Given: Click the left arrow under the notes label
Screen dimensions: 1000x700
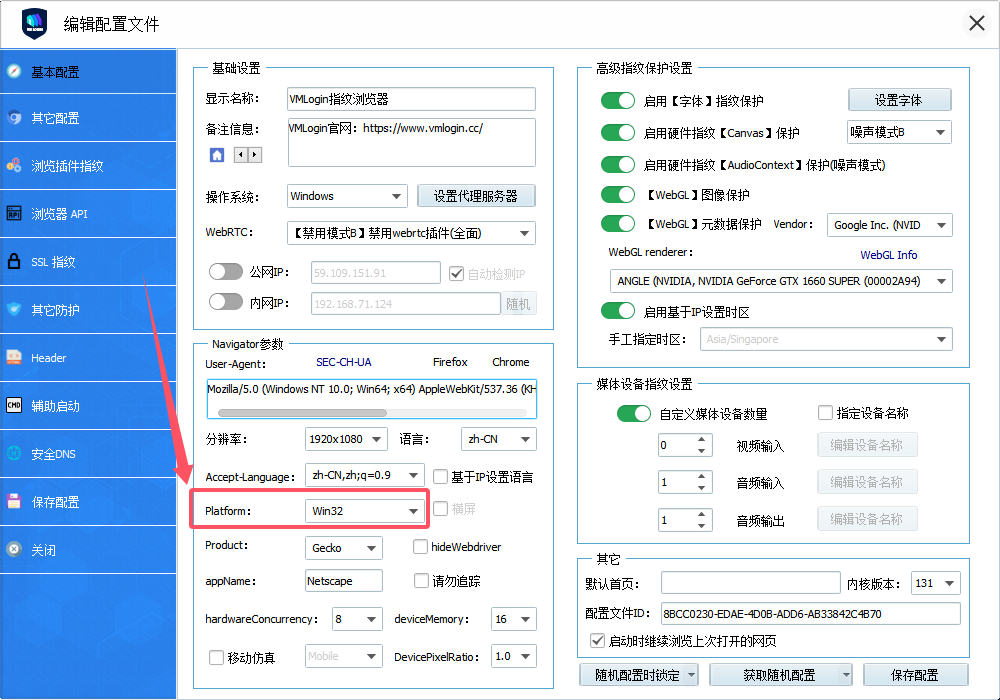Looking at the screenshot, I should (240, 155).
